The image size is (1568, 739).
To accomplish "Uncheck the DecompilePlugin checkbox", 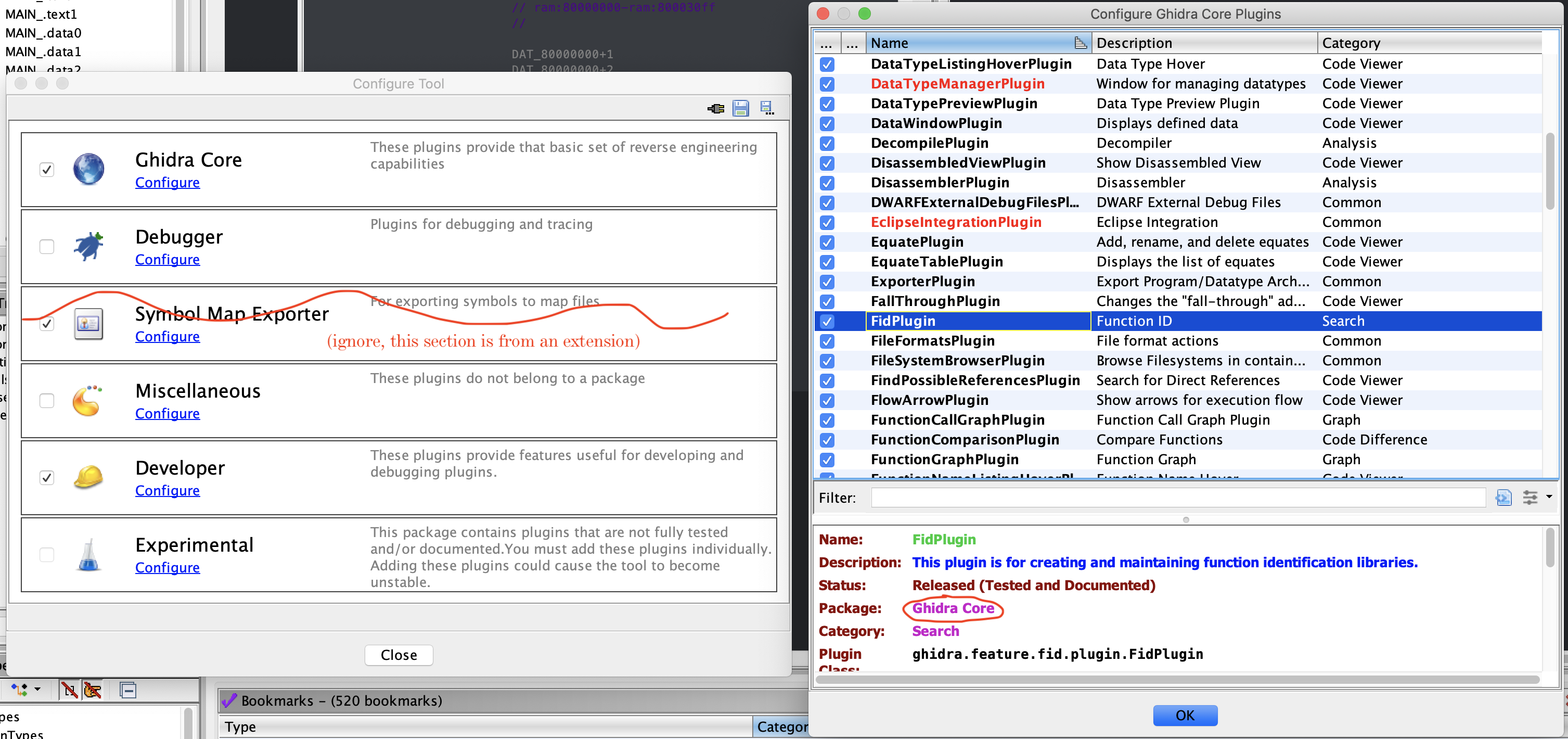I will [x=827, y=144].
